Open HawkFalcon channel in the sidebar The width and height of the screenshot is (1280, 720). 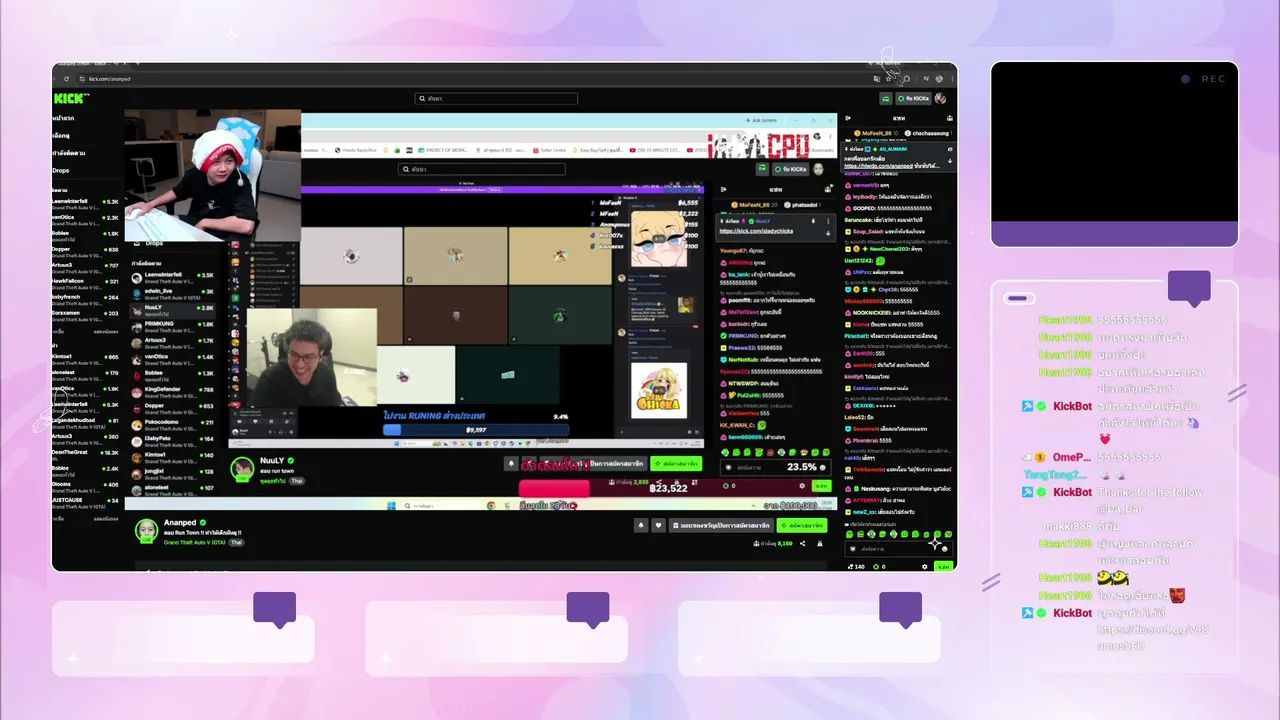pos(86,283)
